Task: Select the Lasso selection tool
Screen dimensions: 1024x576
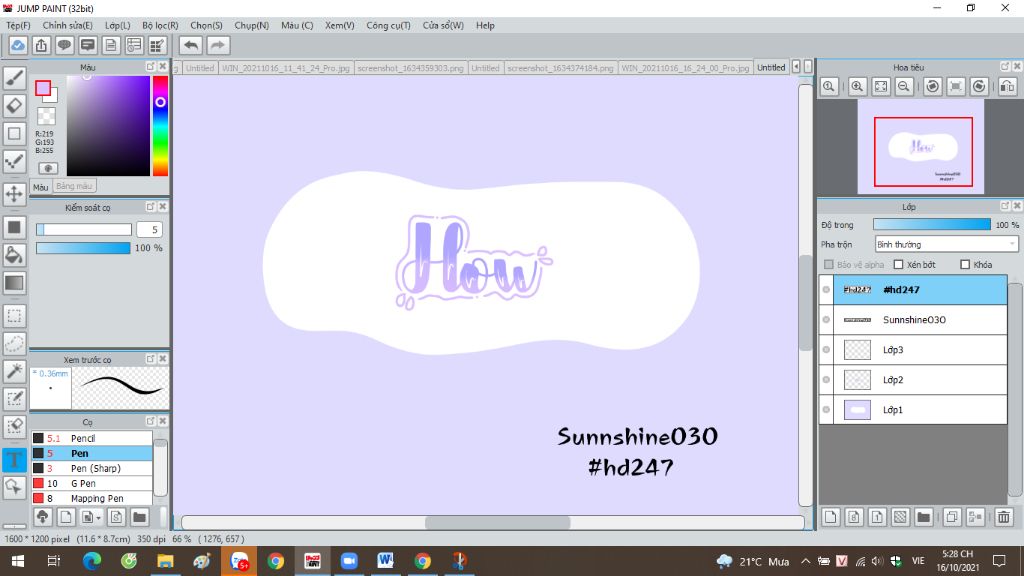Action: point(14,344)
